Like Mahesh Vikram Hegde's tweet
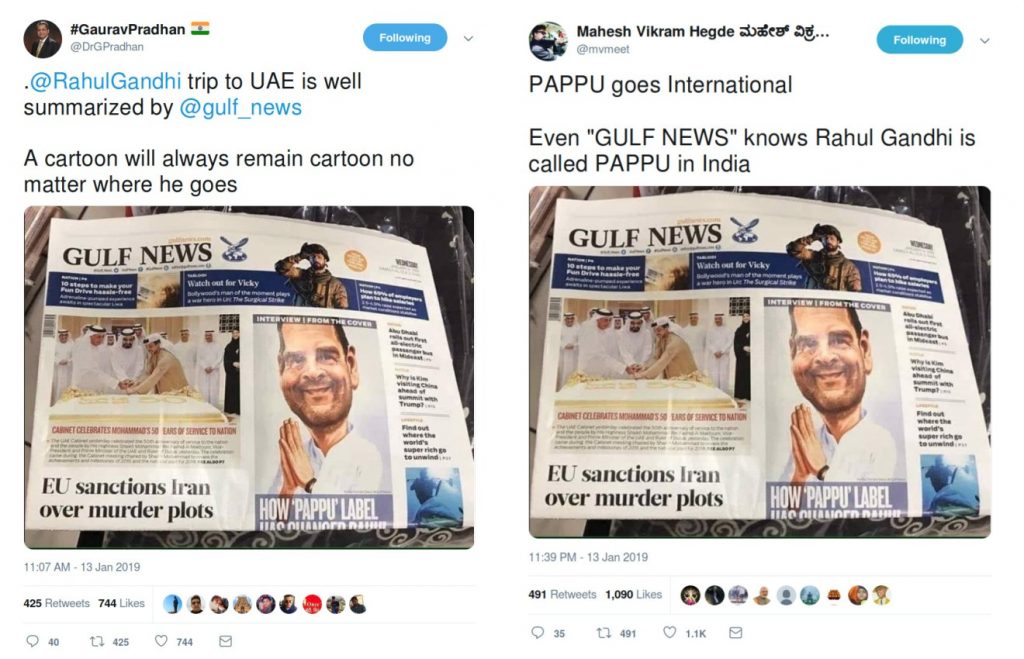Image resolution: width=1024 pixels, height=659 pixels. (x=669, y=632)
